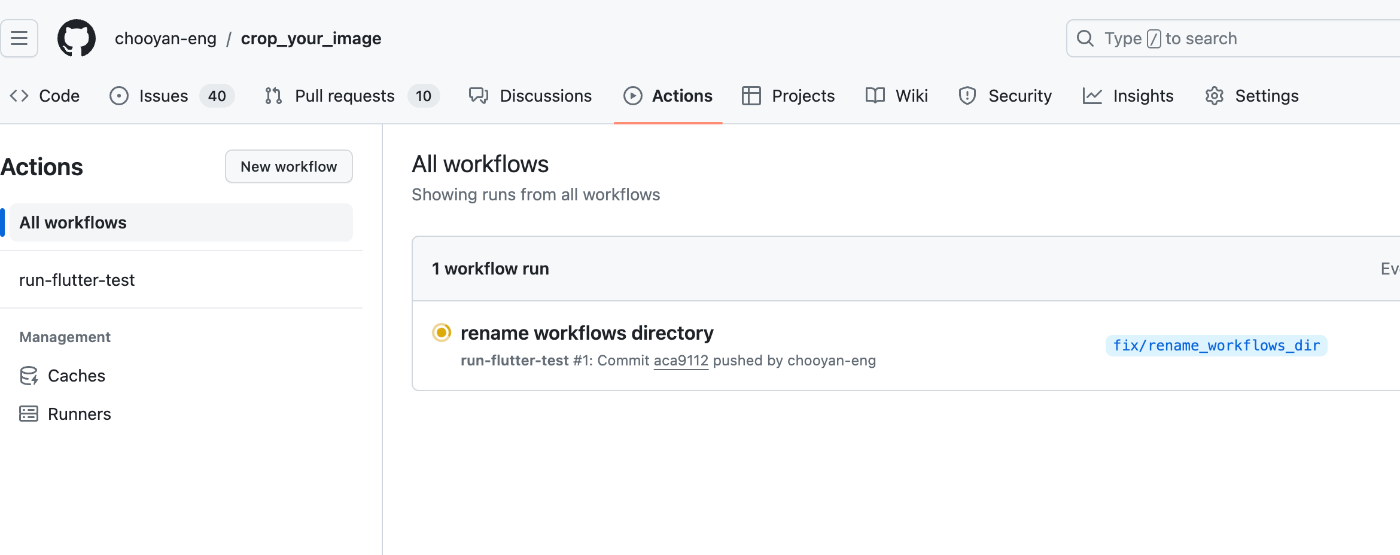Click the Pull requests count badge 10

coord(423,96)
